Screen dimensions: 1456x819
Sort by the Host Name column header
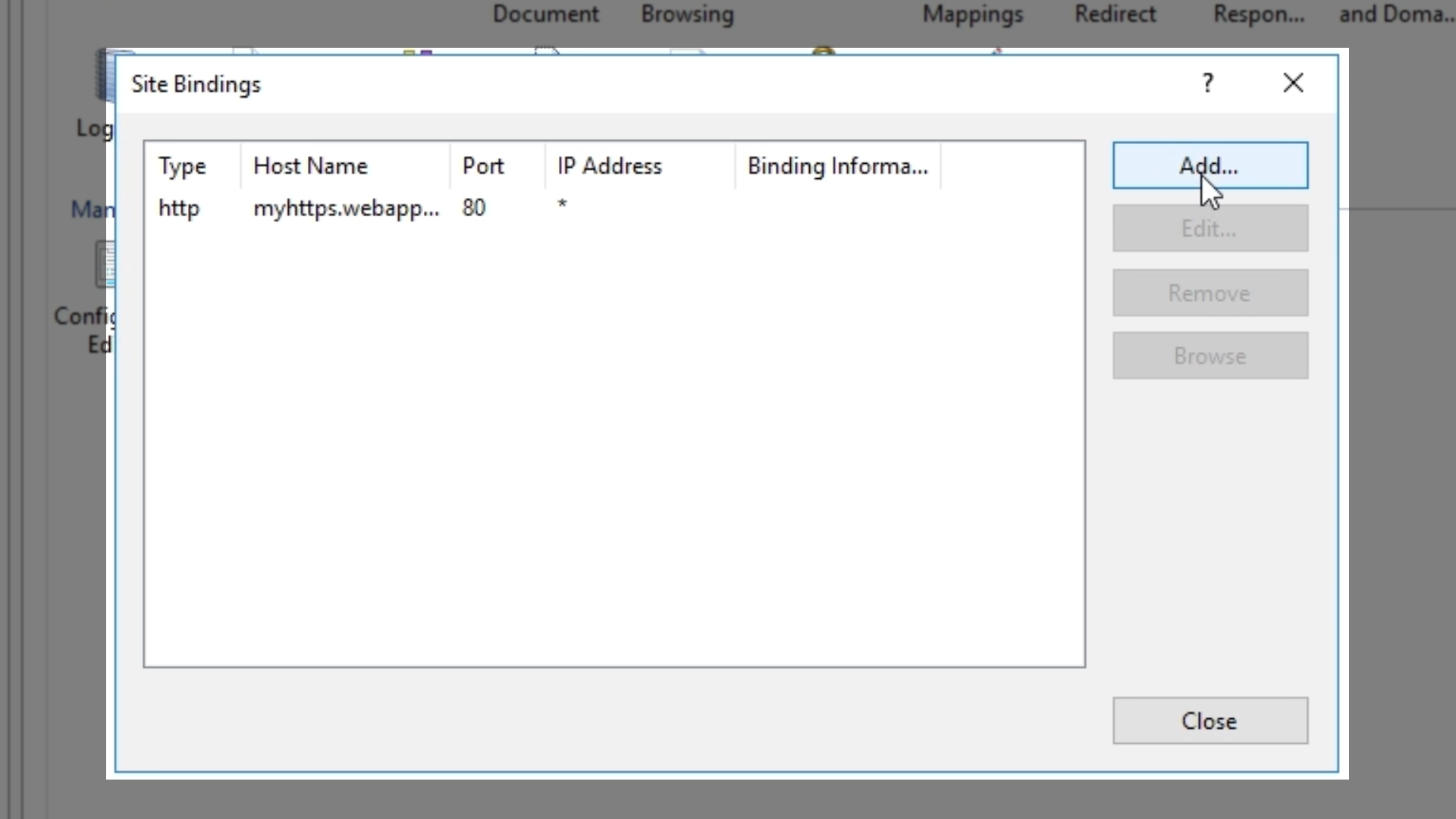tap(310, 166)
